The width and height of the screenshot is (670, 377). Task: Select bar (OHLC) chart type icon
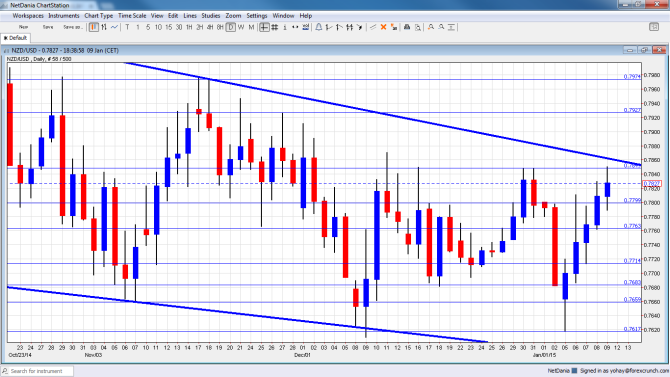coord(104,27)
